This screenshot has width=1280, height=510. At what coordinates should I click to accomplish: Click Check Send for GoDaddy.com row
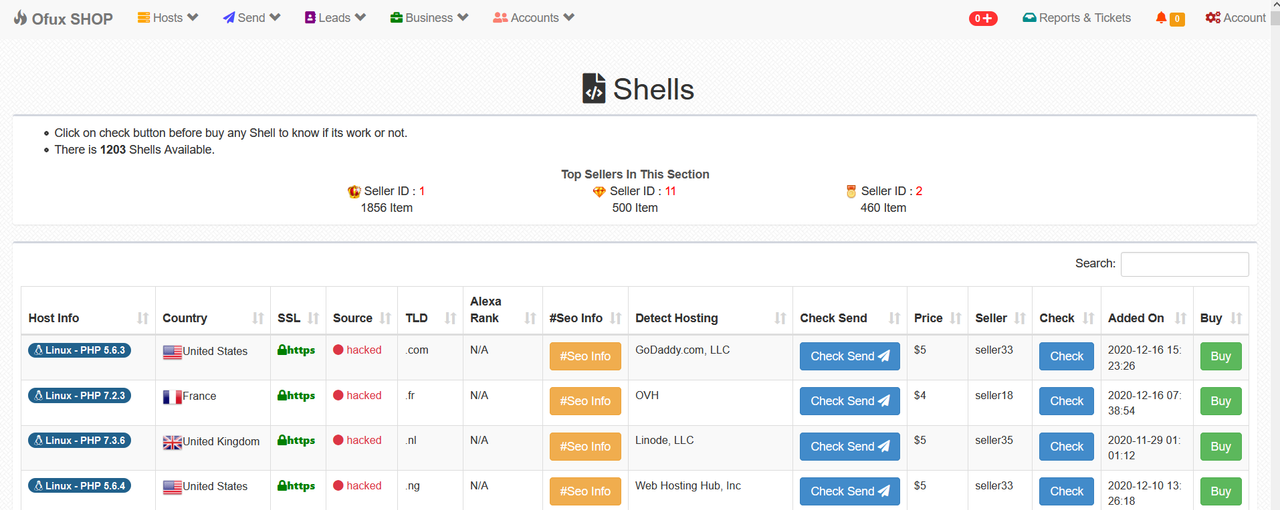click(850, 356)
